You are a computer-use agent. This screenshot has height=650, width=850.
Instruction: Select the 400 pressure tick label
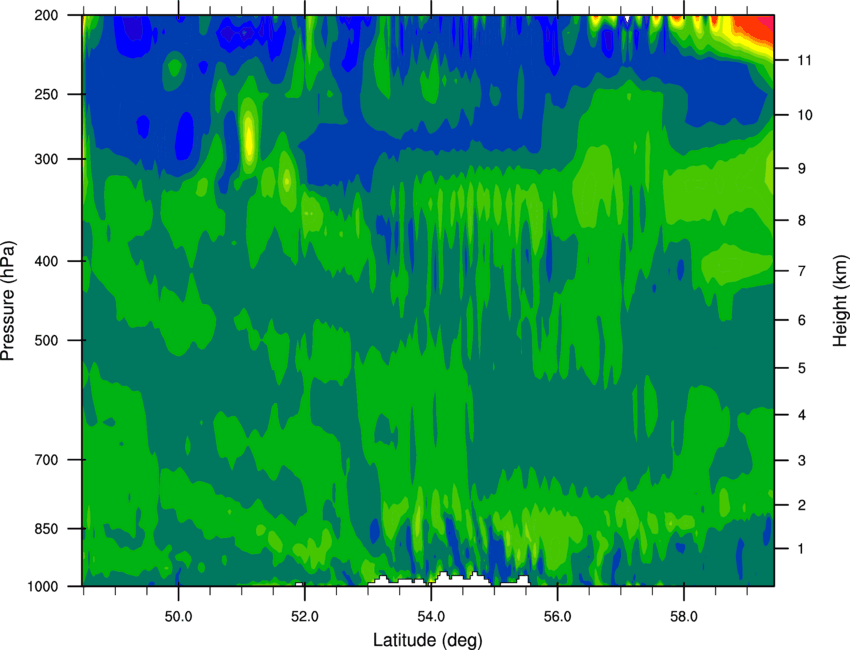click(x=47, y=261)
